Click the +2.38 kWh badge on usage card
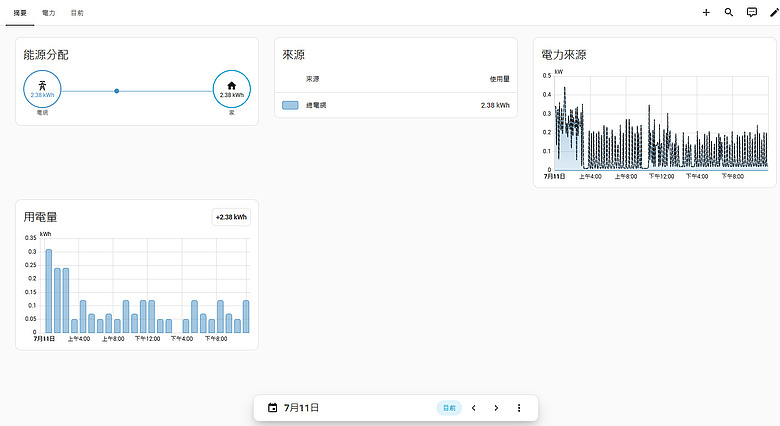The height and width of the screenshot is (426, 780). [231, 217]
